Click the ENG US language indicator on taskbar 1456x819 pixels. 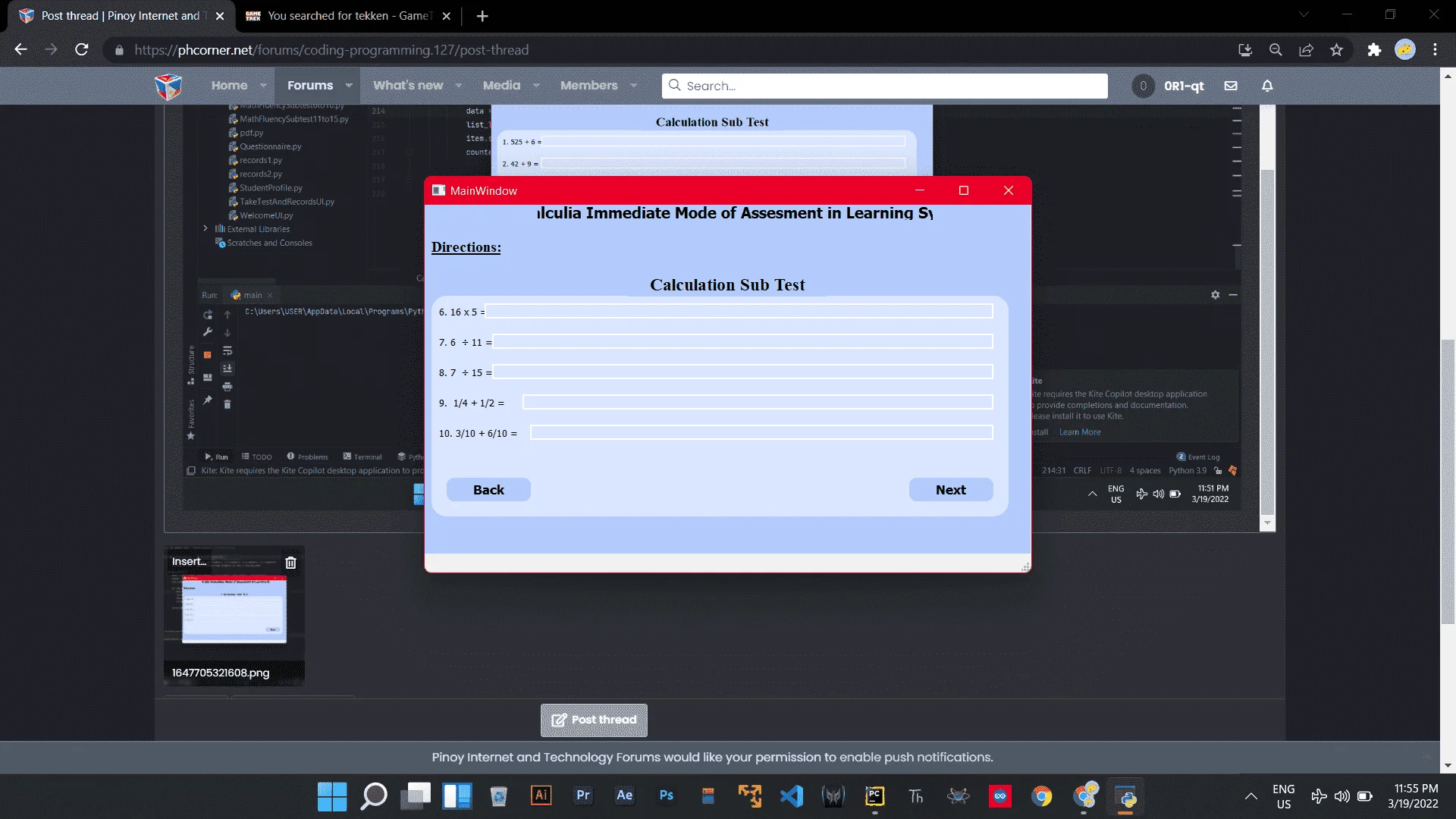(x=1283, y=796)
